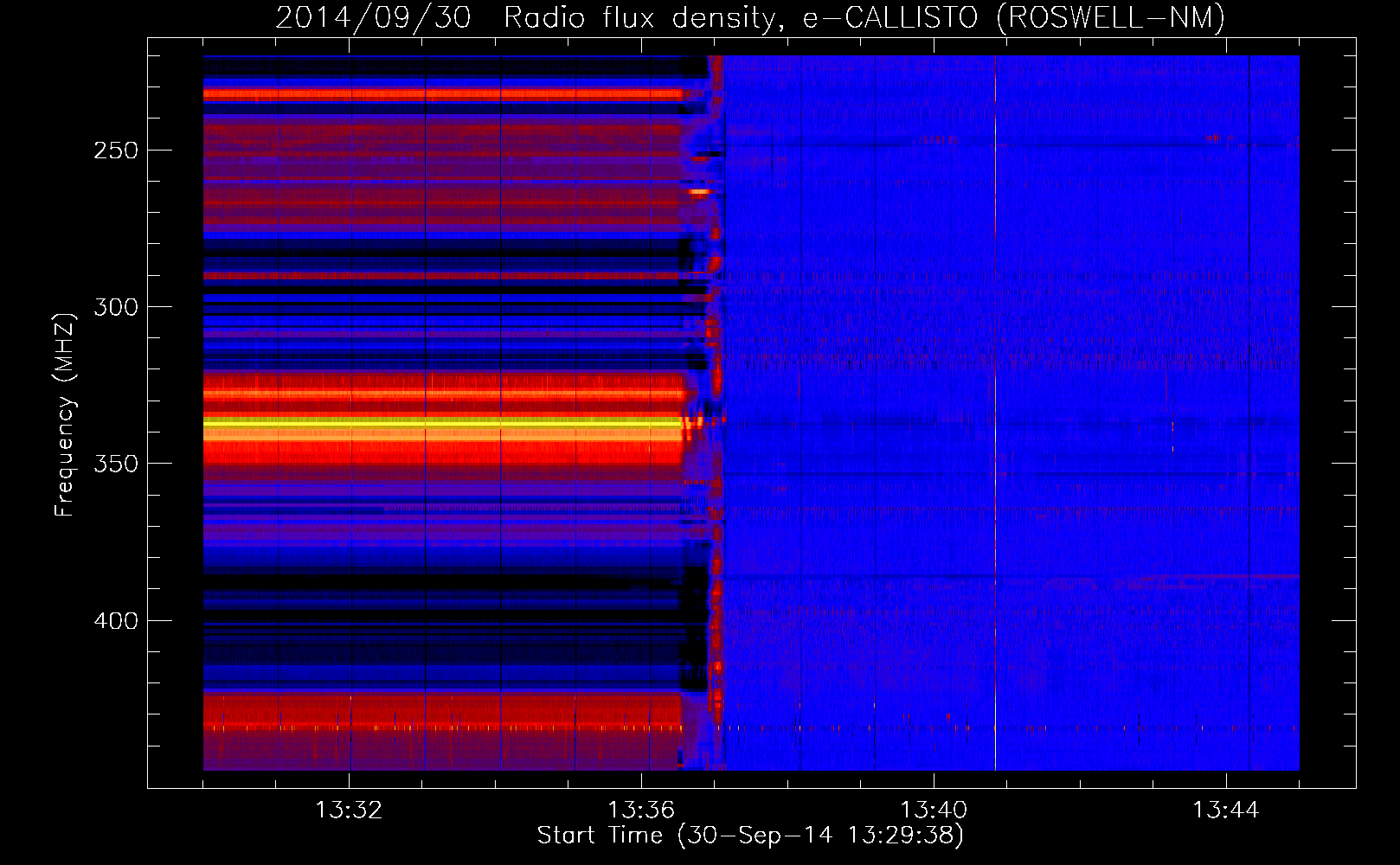Select the '250' frequency axis label
Viewport: 1400px width, 865px height.
pyautogui.click(x=116, y=151)
